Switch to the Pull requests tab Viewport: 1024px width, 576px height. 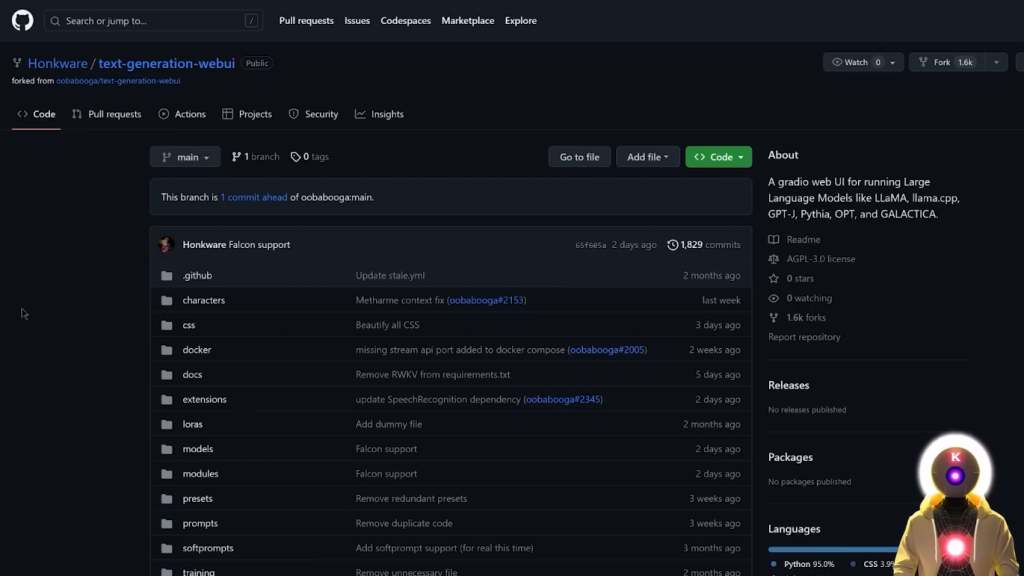click(x=106, y=114)
